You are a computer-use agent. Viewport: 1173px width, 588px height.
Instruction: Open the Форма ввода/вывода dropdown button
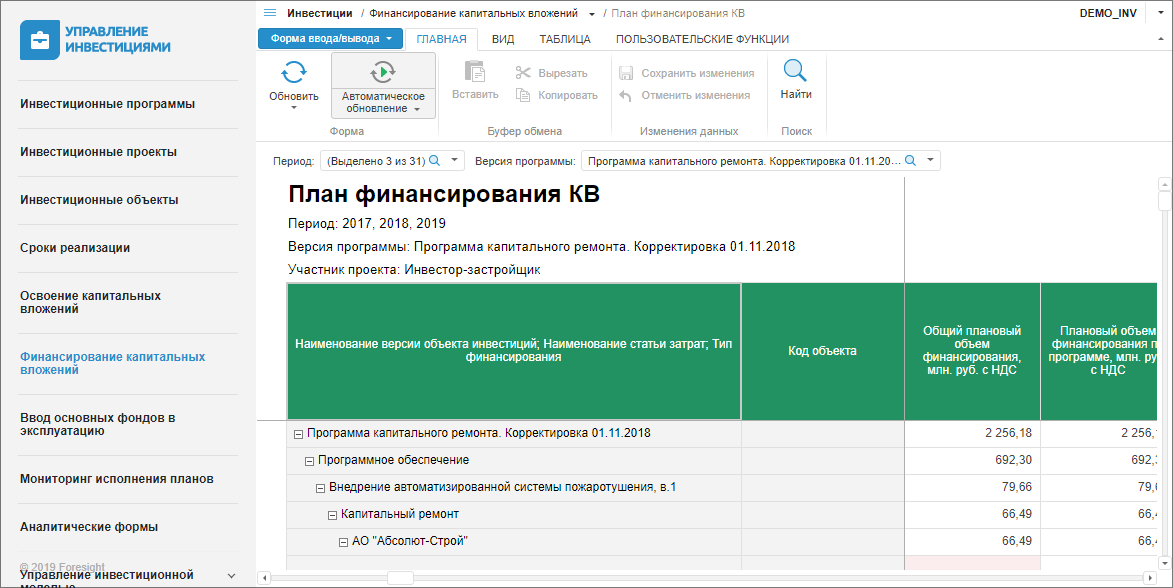(331, 38)
